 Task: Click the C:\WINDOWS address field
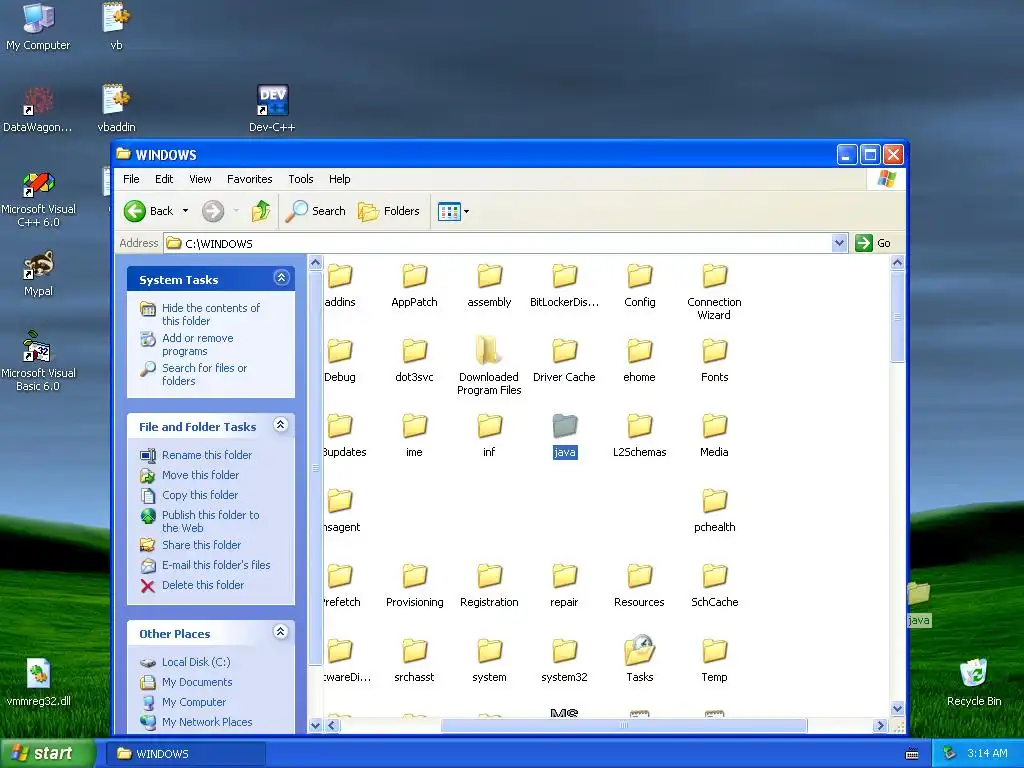tap(498, 243)
